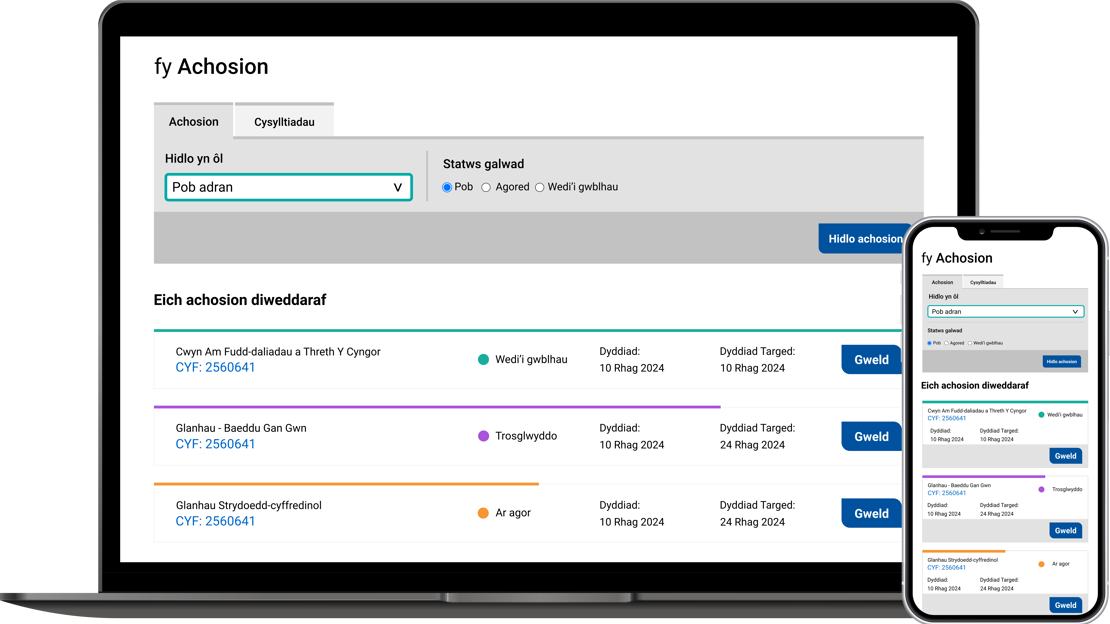Select the Pob radio button on laptop
The width and height of the screenshot is (1110, 624).
(x=447, y=187)
